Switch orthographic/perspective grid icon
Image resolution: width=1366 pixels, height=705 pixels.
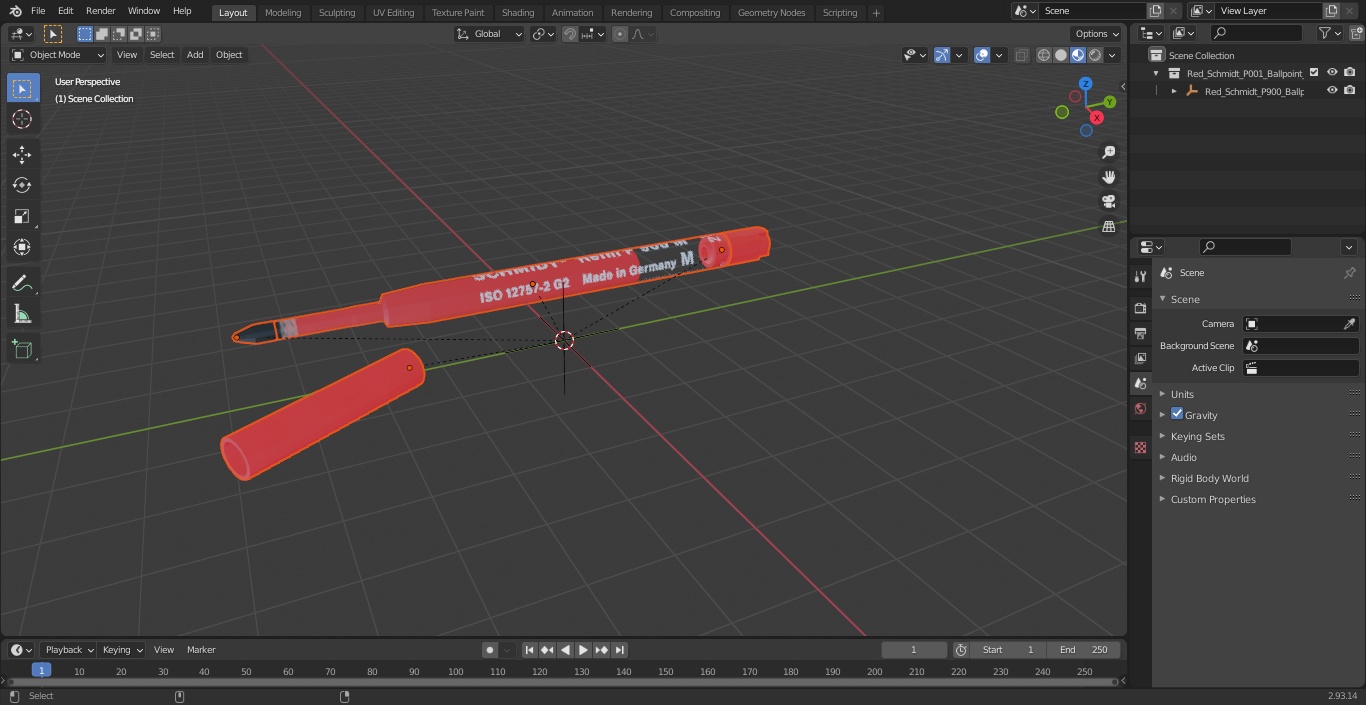click(1108, 226)
